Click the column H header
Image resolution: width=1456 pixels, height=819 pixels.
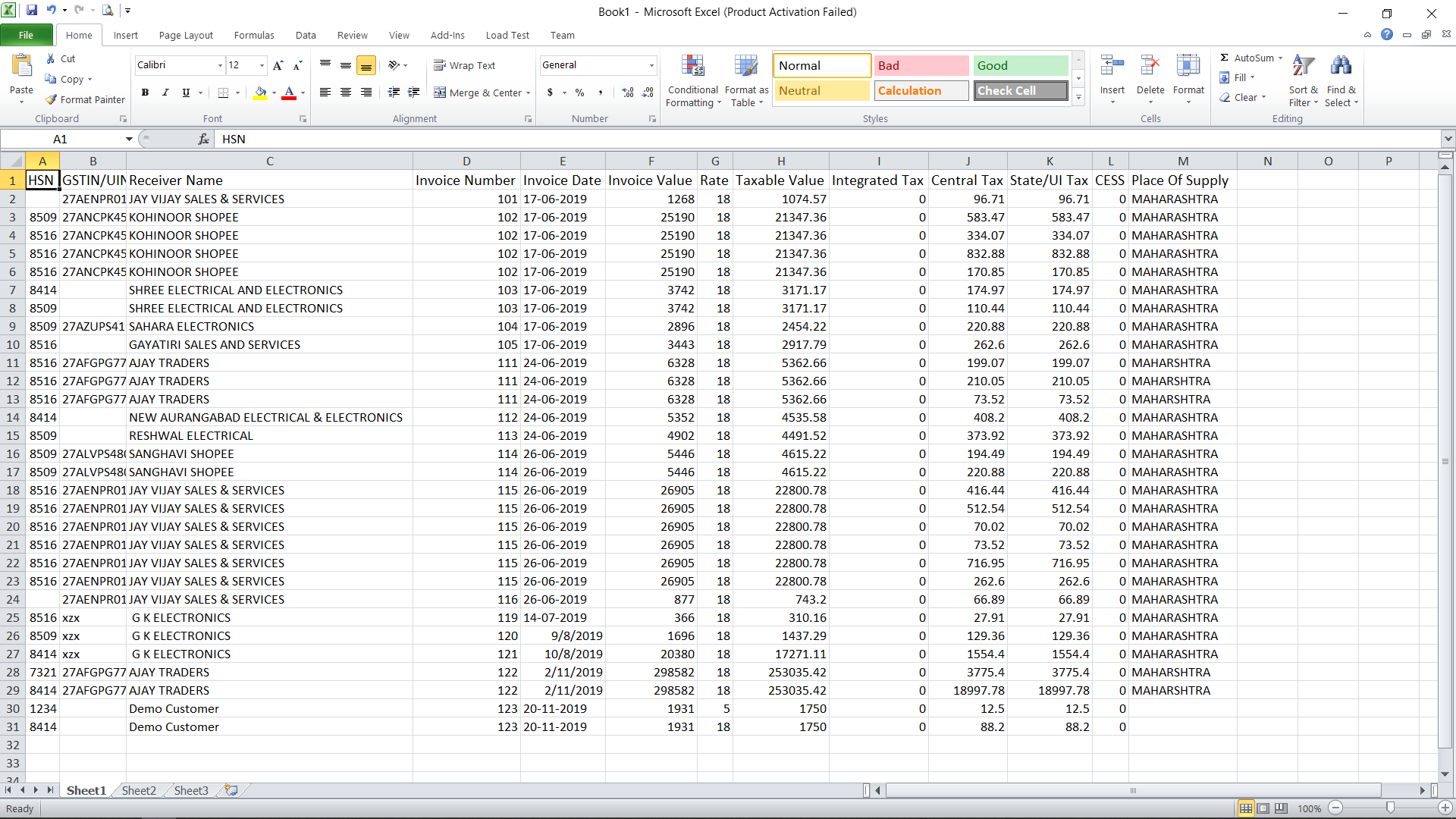(780, 161)
